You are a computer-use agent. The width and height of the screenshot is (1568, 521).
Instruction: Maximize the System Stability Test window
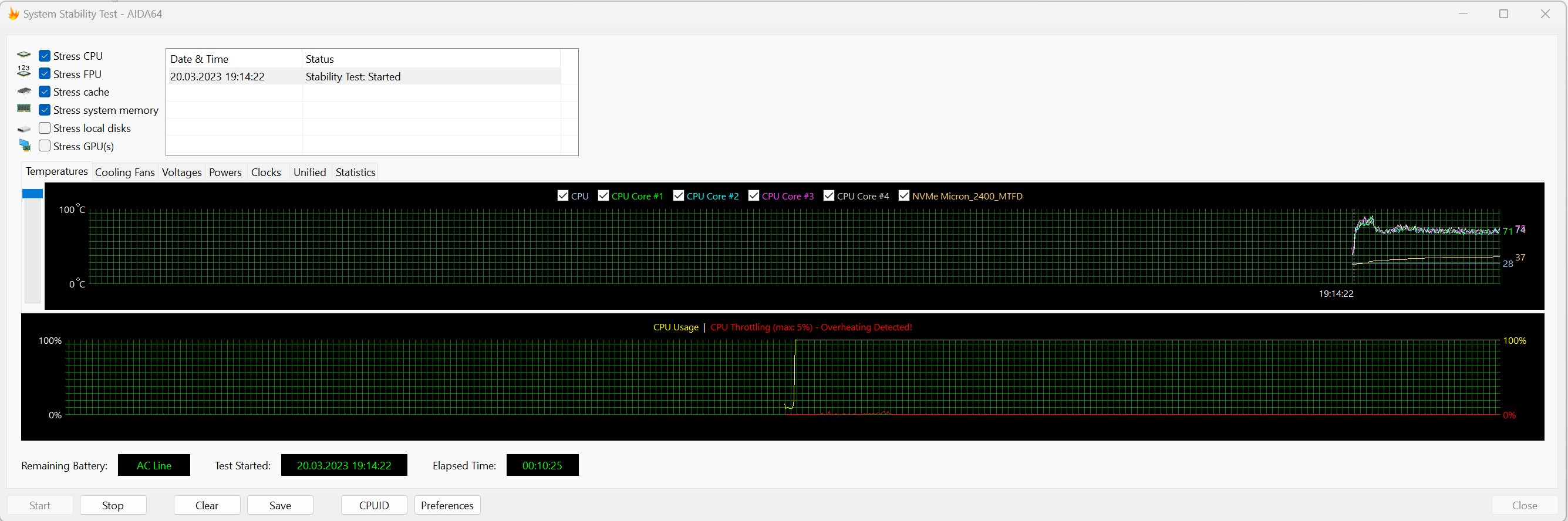[1503, 13]
